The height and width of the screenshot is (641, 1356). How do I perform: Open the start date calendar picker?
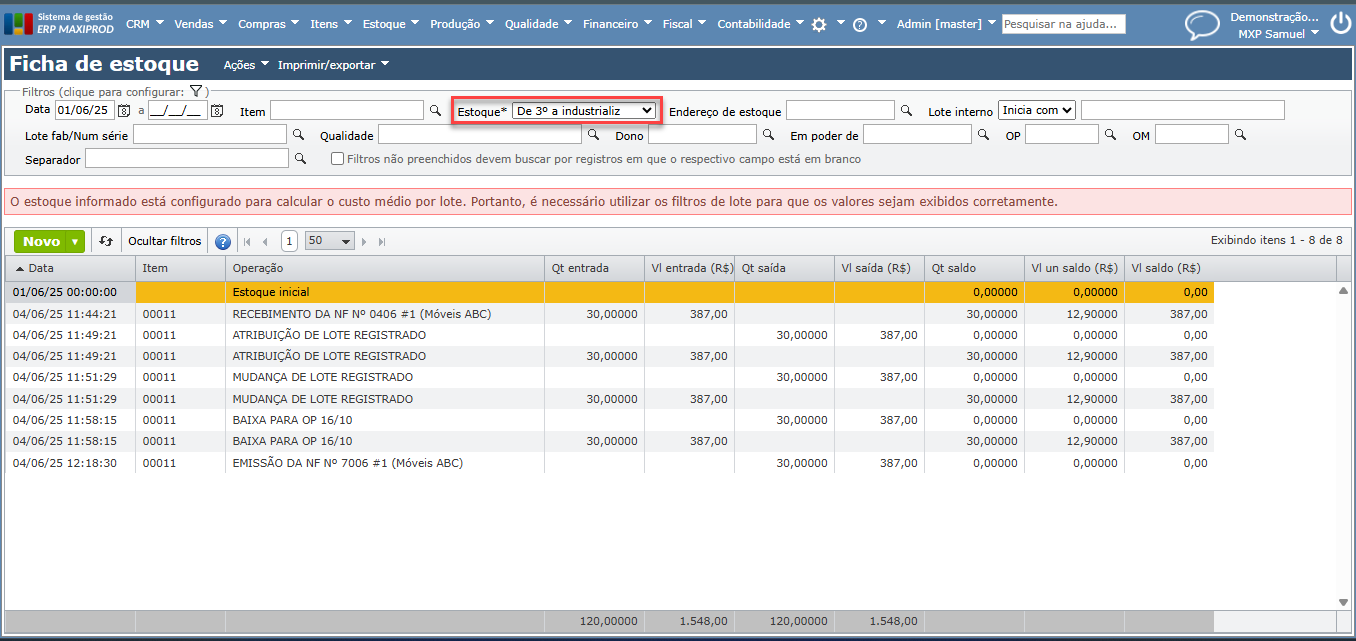(x=124, y=111)
